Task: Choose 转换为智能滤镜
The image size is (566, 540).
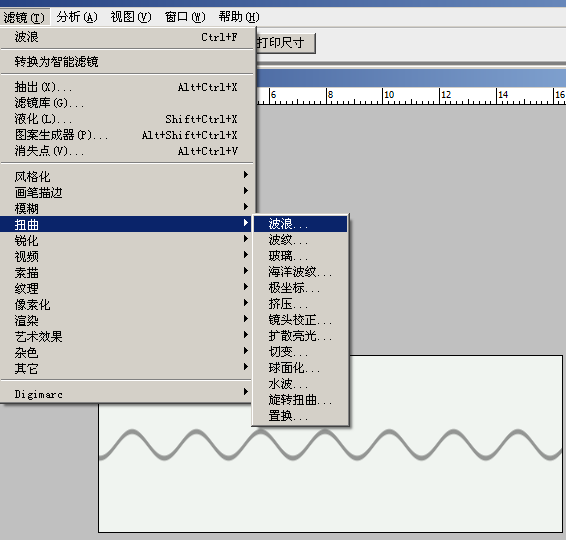Action: tap(126, 62)
